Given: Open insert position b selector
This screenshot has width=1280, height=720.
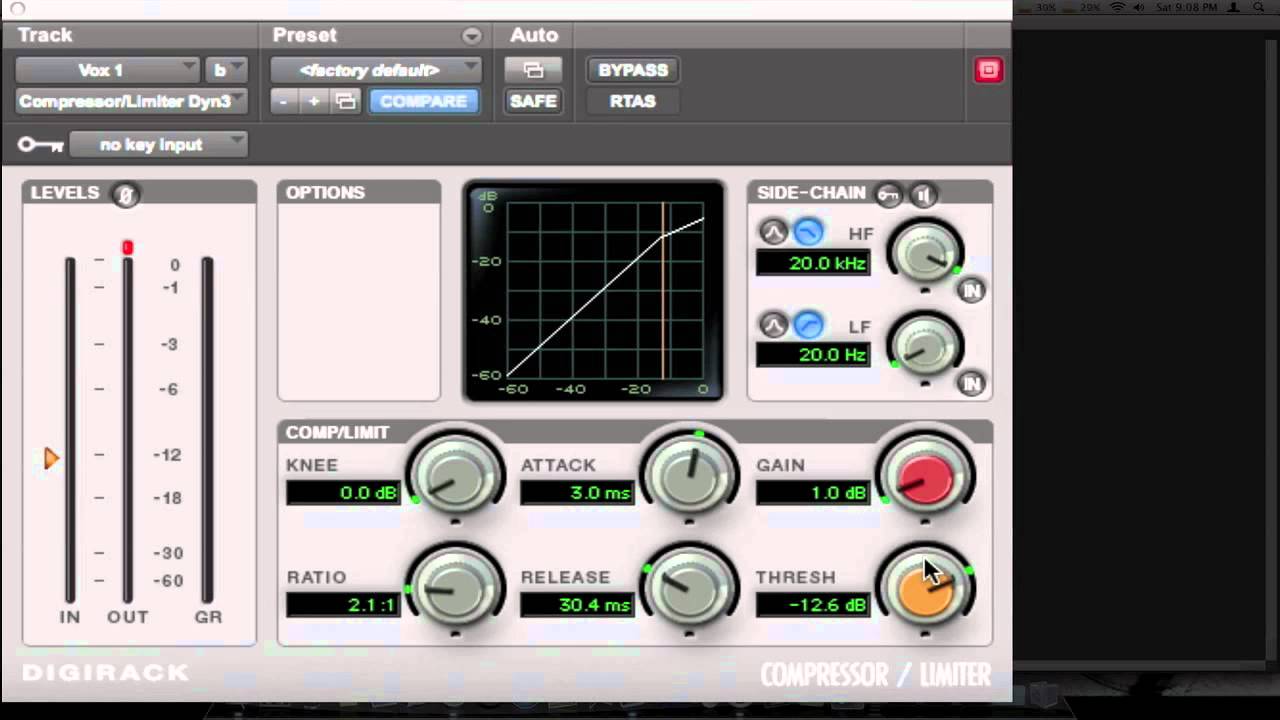Looking at the screenshot, I should click(x=227, y=70).
